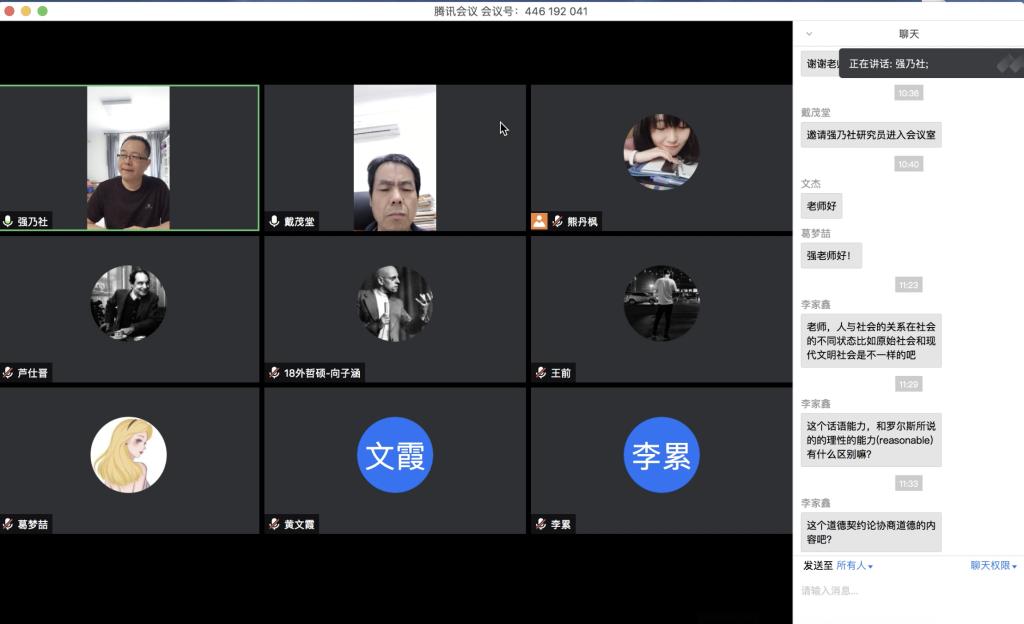The height and width of the screenshot is (624, 1024).
Task: Open 所有人 recipient dropdown
Action: click(854, 565)
